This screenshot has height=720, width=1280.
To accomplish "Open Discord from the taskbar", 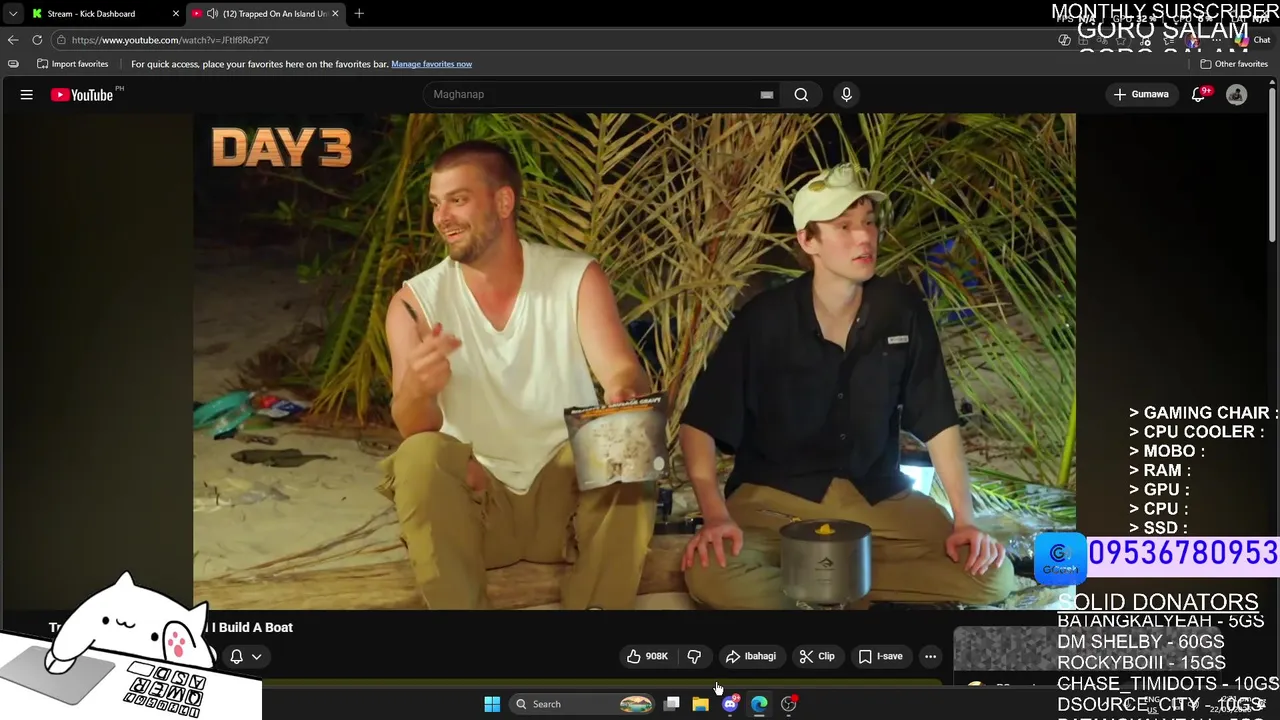I will click(x=730, y=704).
